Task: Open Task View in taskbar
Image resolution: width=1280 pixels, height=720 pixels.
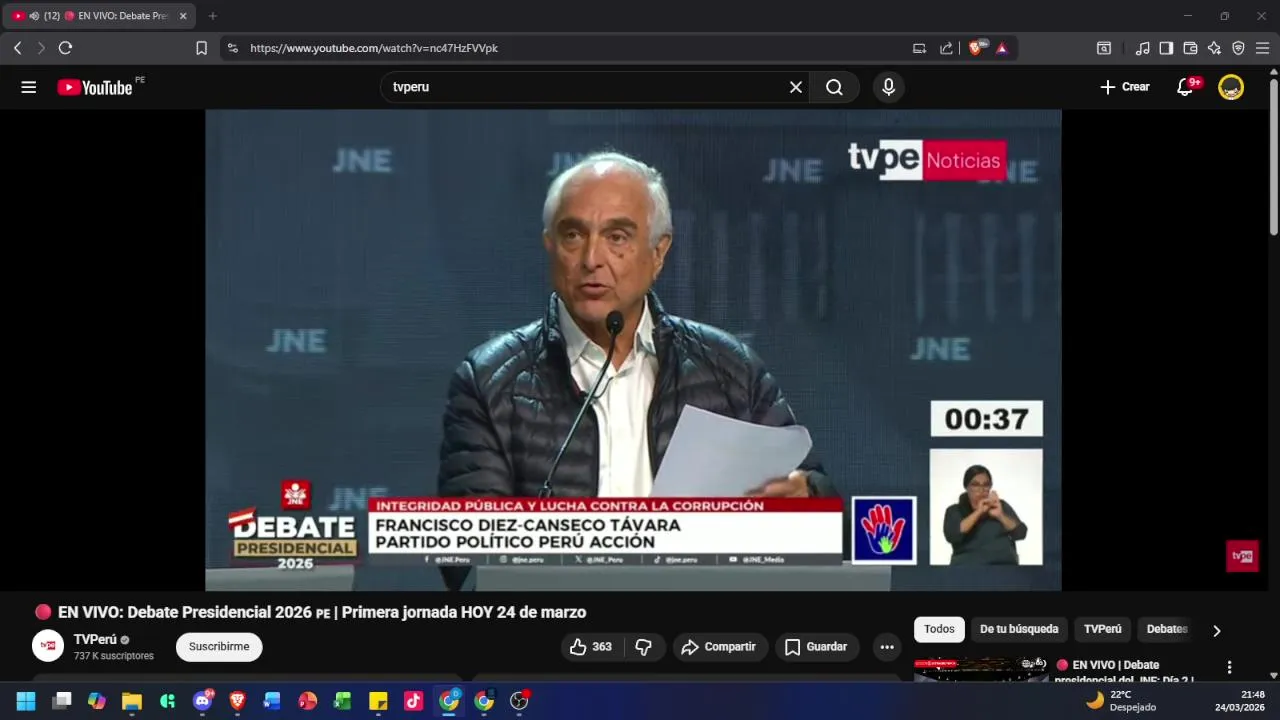Action: pyautogui.click(x=62, y=701)
